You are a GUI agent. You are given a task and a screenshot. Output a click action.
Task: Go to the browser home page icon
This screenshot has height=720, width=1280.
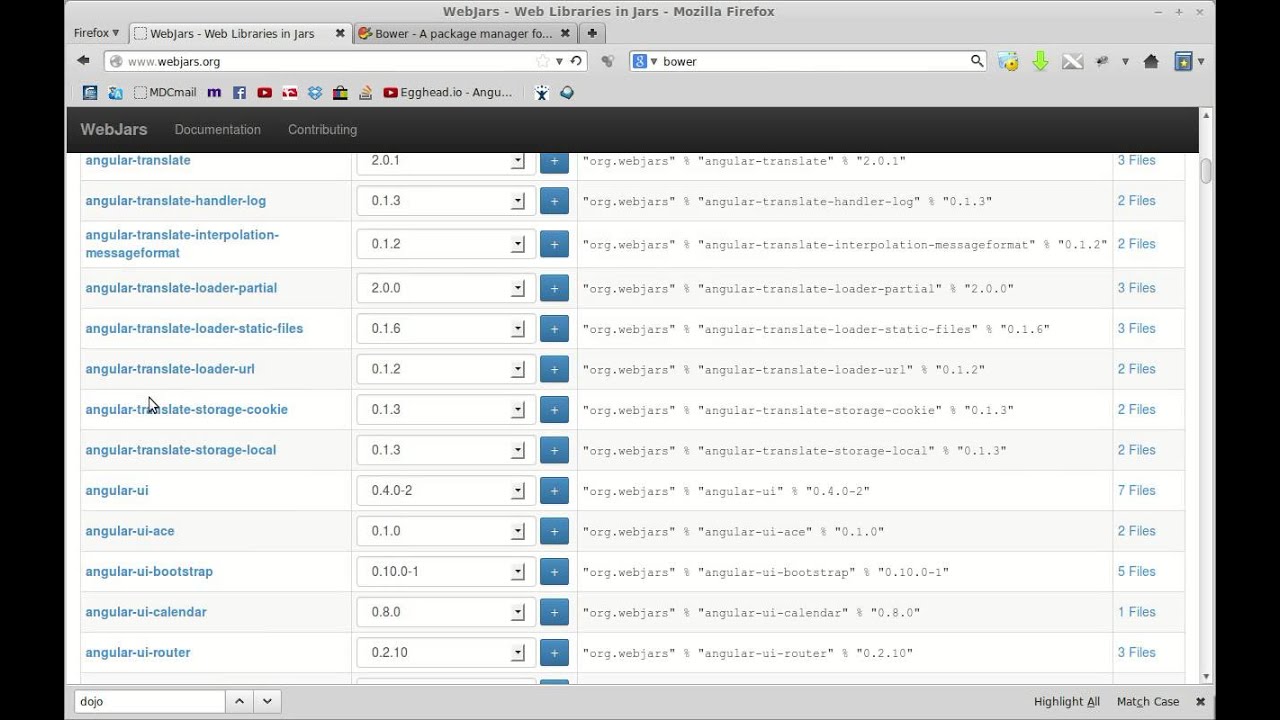coord(1151,61)
